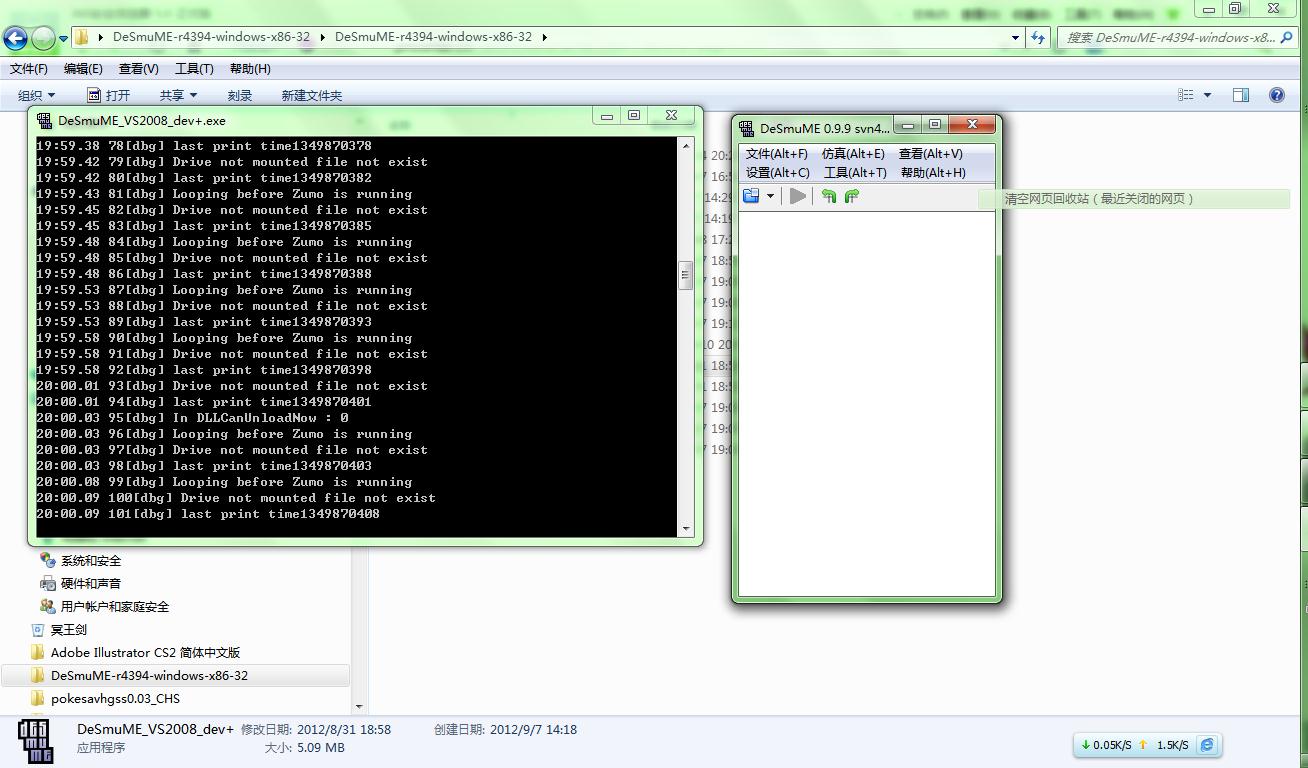This screenshot has width=1308, height=768.
Task: Click 系统和安全 shield icon
Action: point(48,561)
